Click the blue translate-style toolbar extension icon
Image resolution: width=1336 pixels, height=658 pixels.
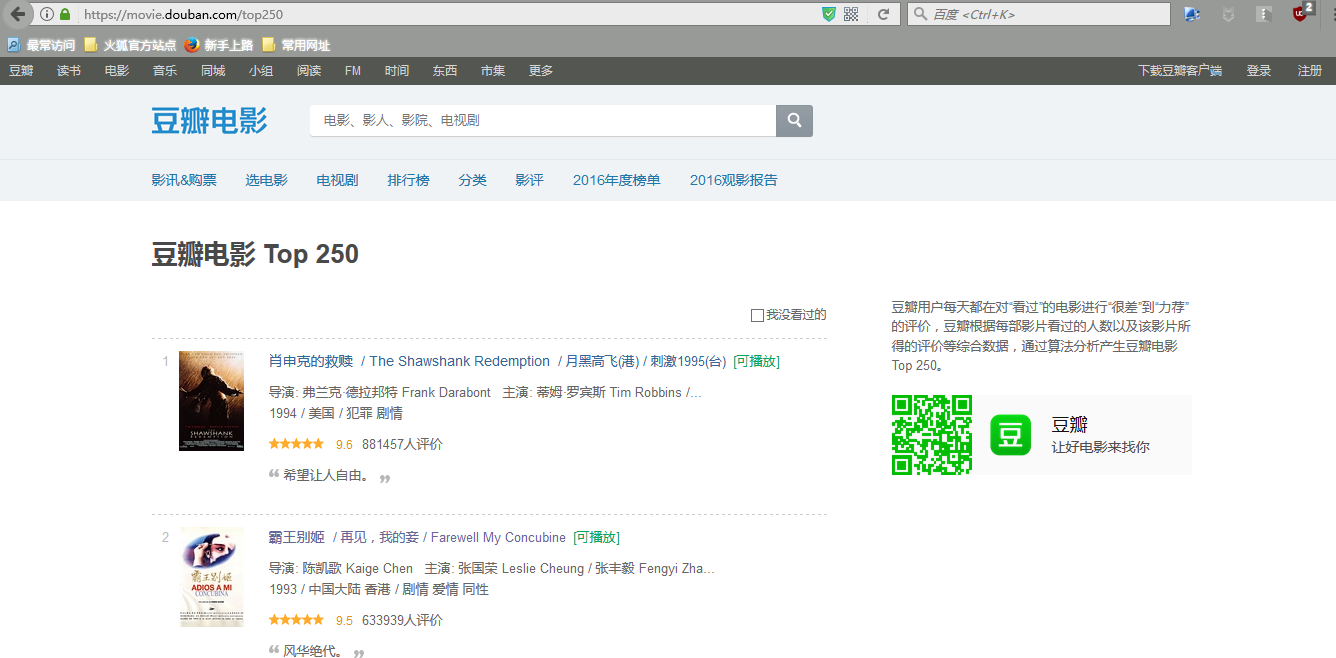tap(1192, 14)
